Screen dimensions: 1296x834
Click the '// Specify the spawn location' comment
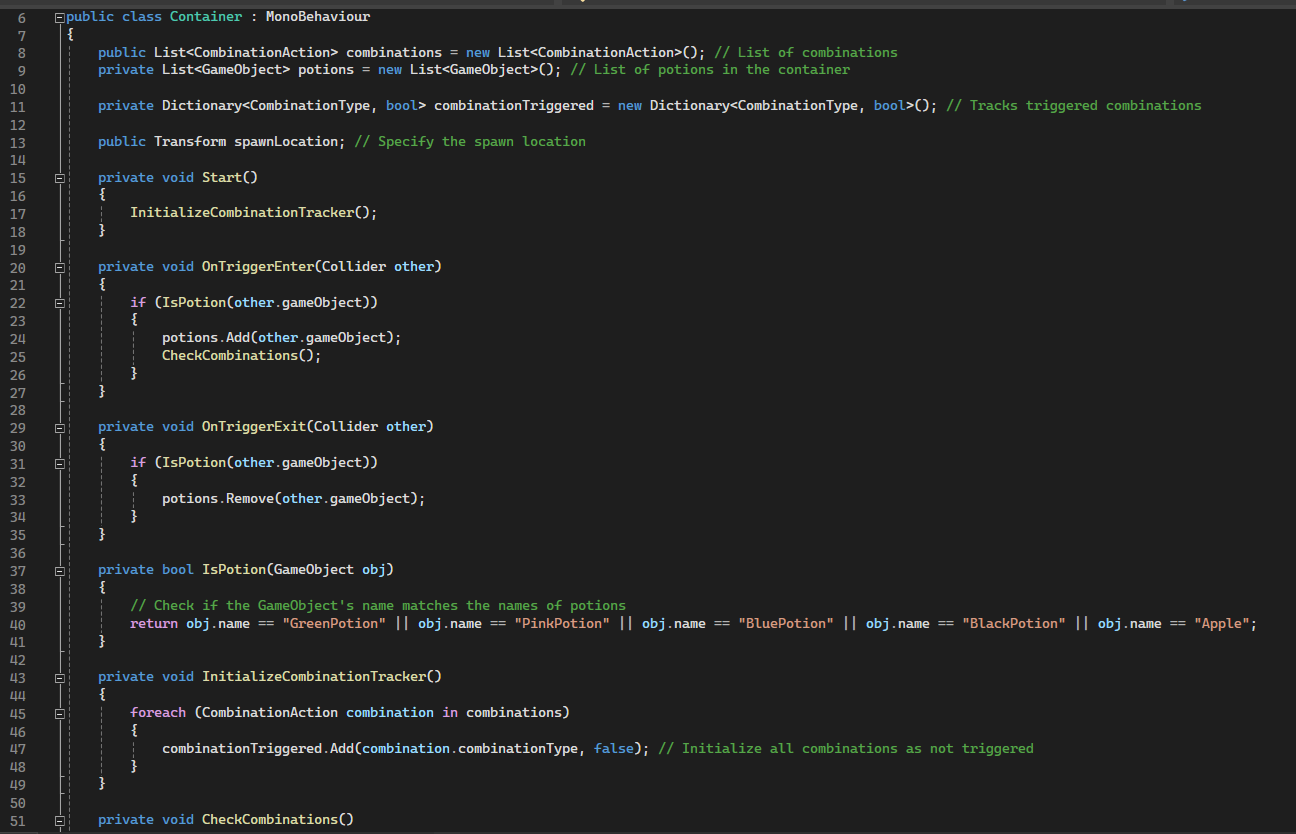[x=470, y=142]
